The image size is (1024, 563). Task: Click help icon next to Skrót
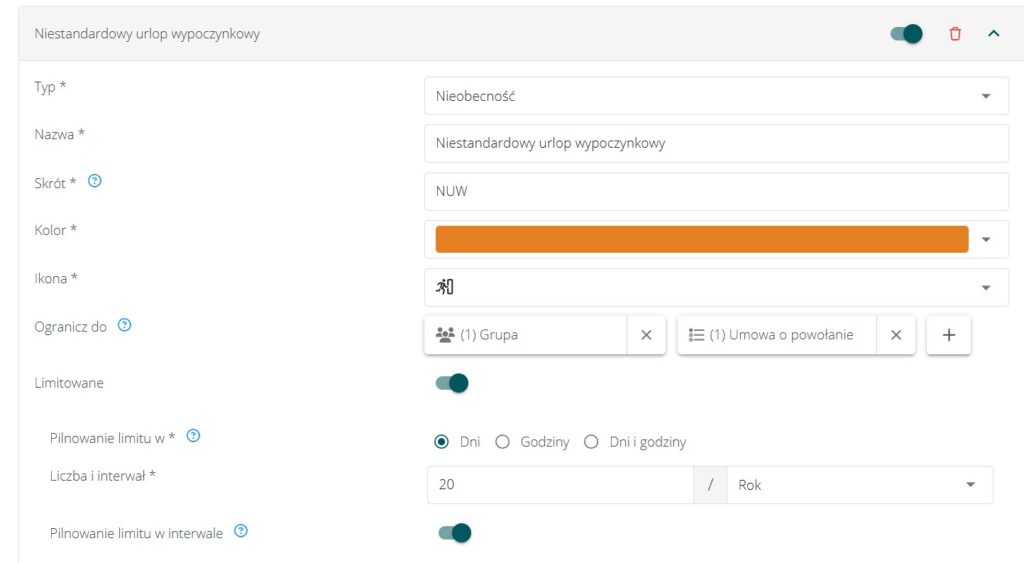pyautogui.click(x=95, y=182)
